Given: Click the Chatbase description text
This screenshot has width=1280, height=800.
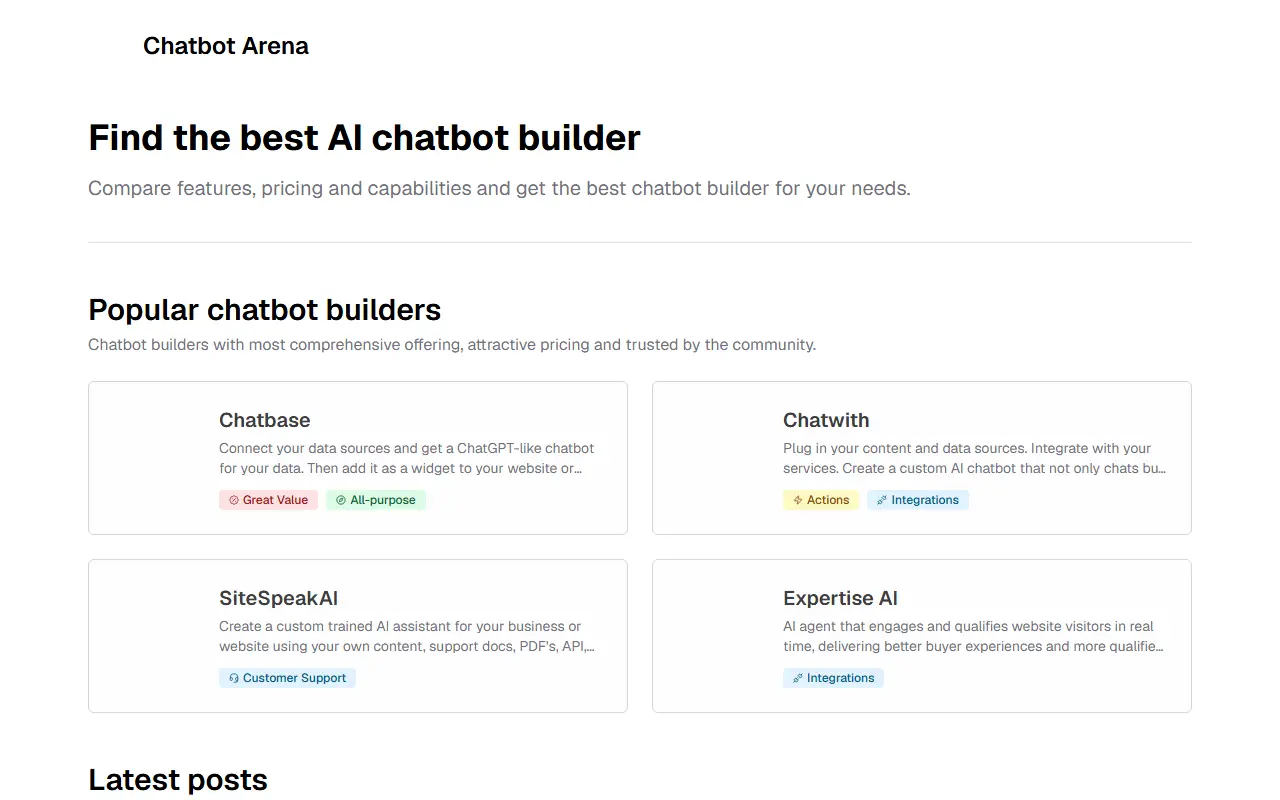Looking at the screenshot, I should point(407,458).
